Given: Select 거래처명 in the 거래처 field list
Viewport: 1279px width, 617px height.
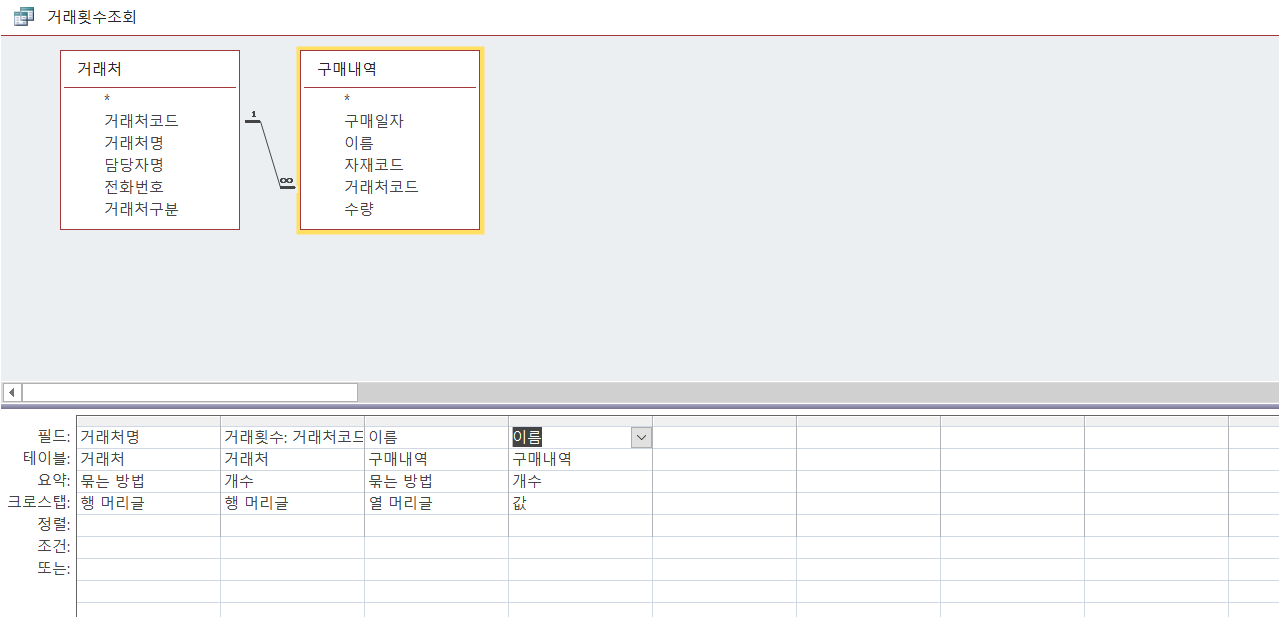Looking at the screenshot, I should 133,143.
